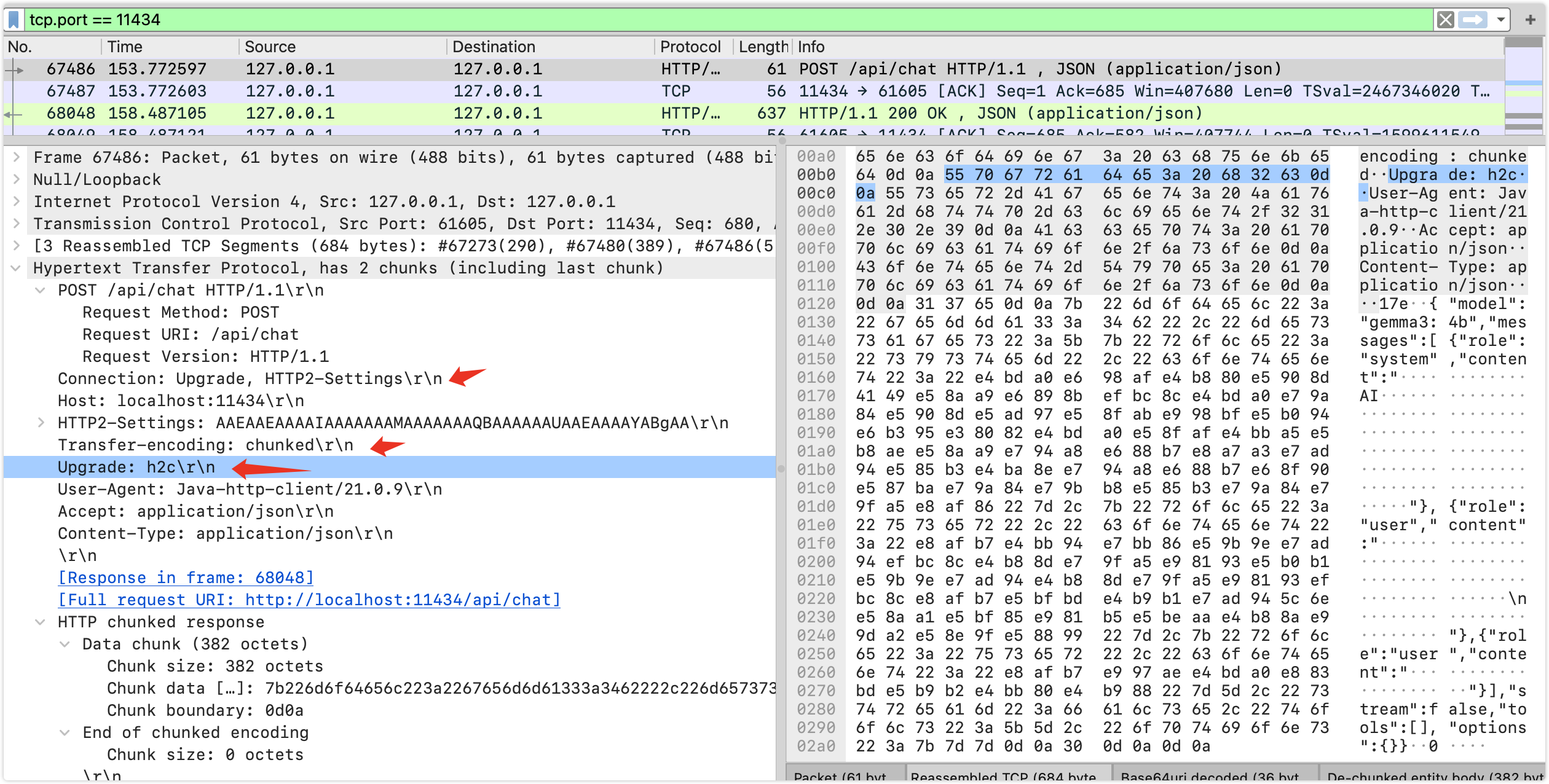Screen dimensions: 1549x784
Task: Expand the HTTP2-Settings header field
Action: [x=41, y=423]
